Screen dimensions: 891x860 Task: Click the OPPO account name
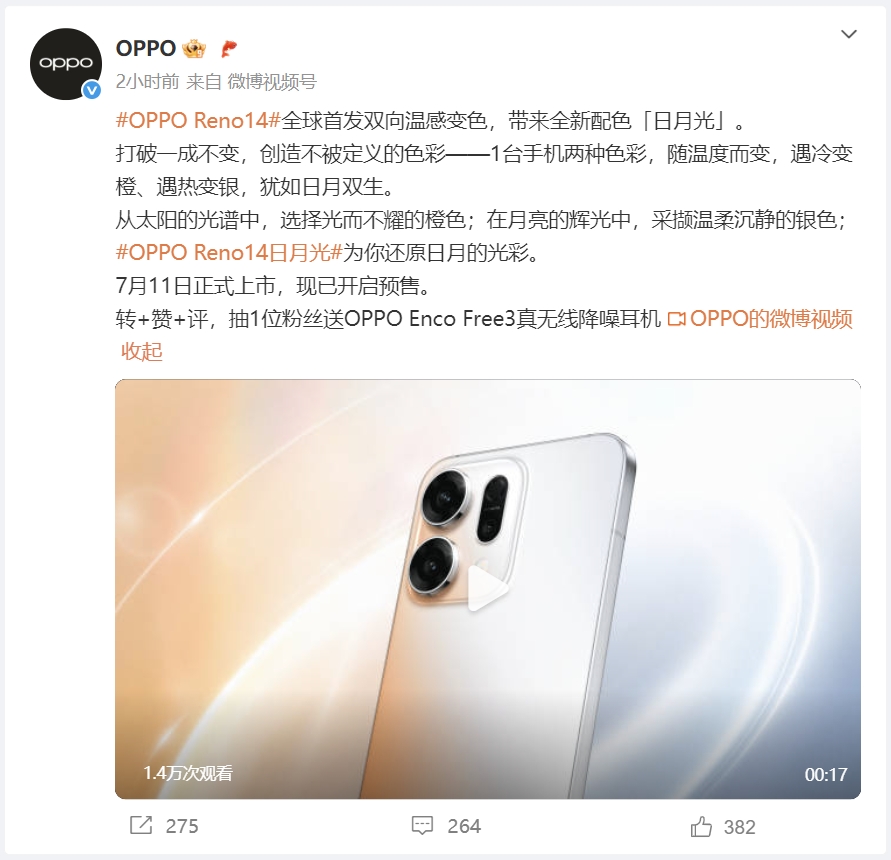pyautogui.click(x=146, y=49)
